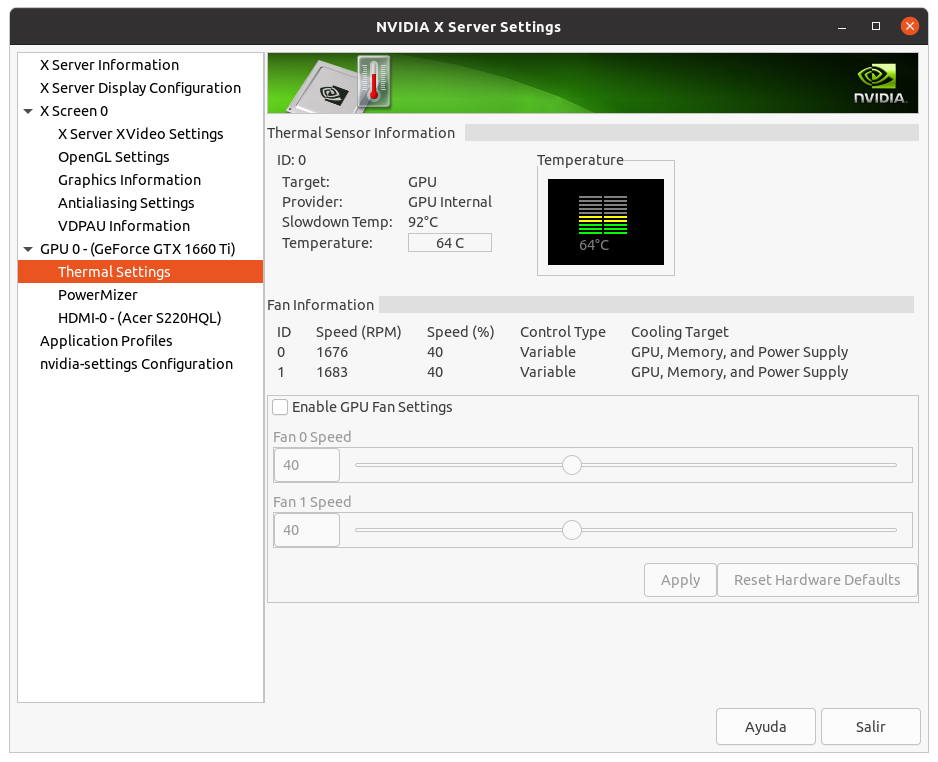The height and width of the screenshot is (762, 938).
Task: Click the Fan 1 Speed value field
Action: [306, 530]
